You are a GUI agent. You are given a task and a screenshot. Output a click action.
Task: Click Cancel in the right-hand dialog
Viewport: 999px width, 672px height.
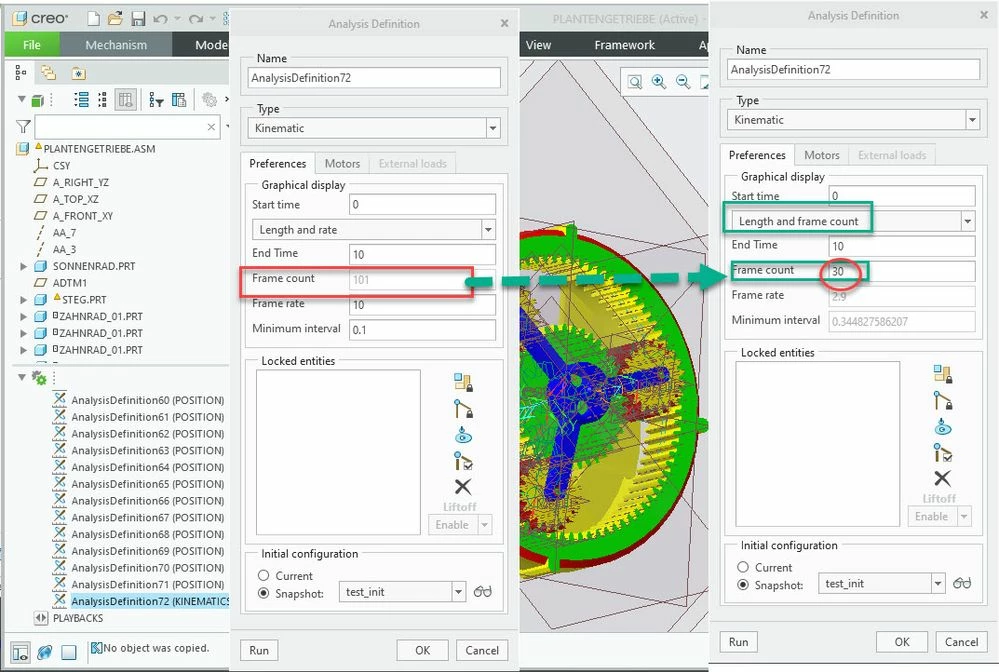[x=961, y=642]
